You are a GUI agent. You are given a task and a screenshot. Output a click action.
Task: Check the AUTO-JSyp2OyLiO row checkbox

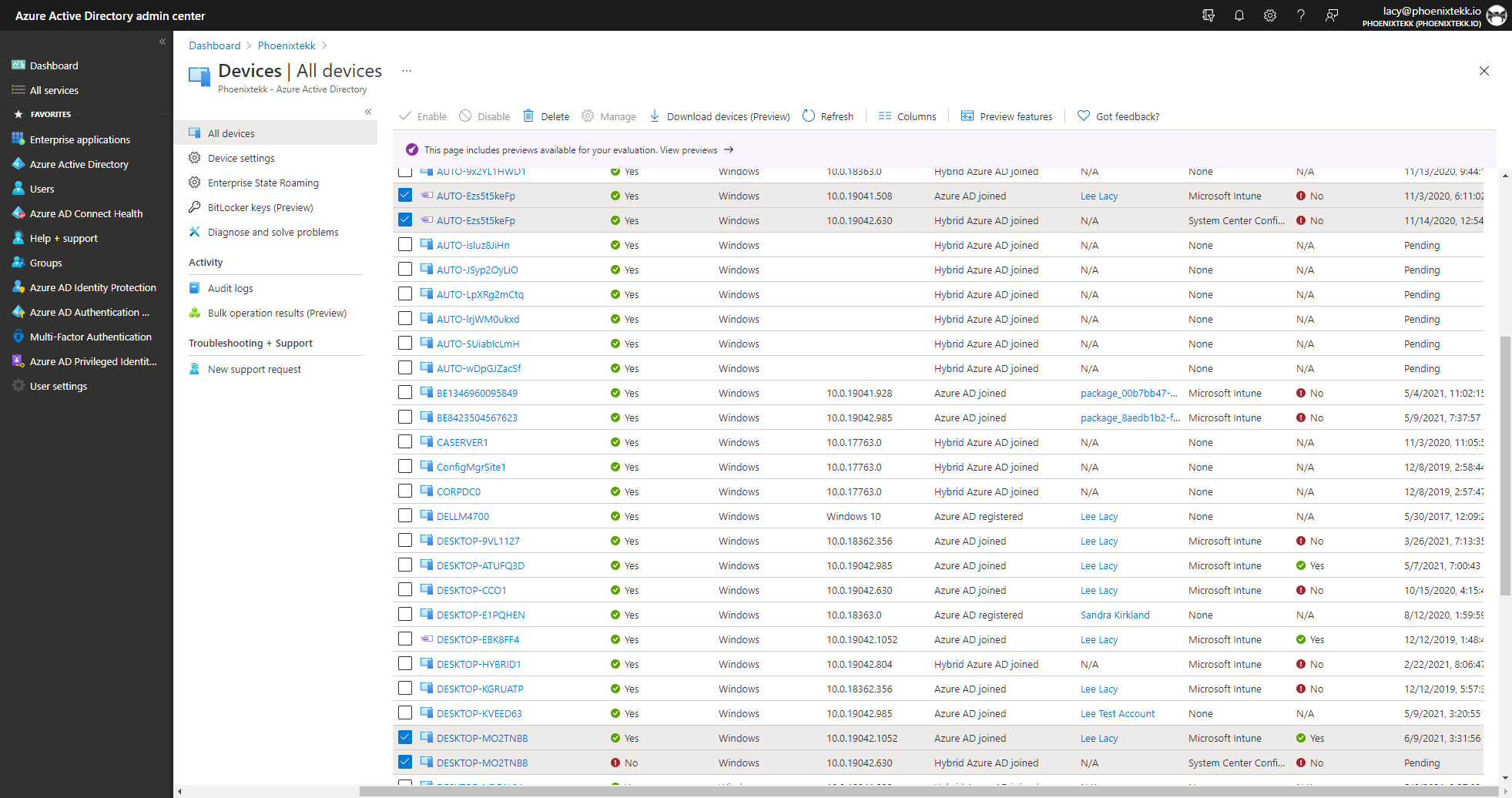pos(405,269)
